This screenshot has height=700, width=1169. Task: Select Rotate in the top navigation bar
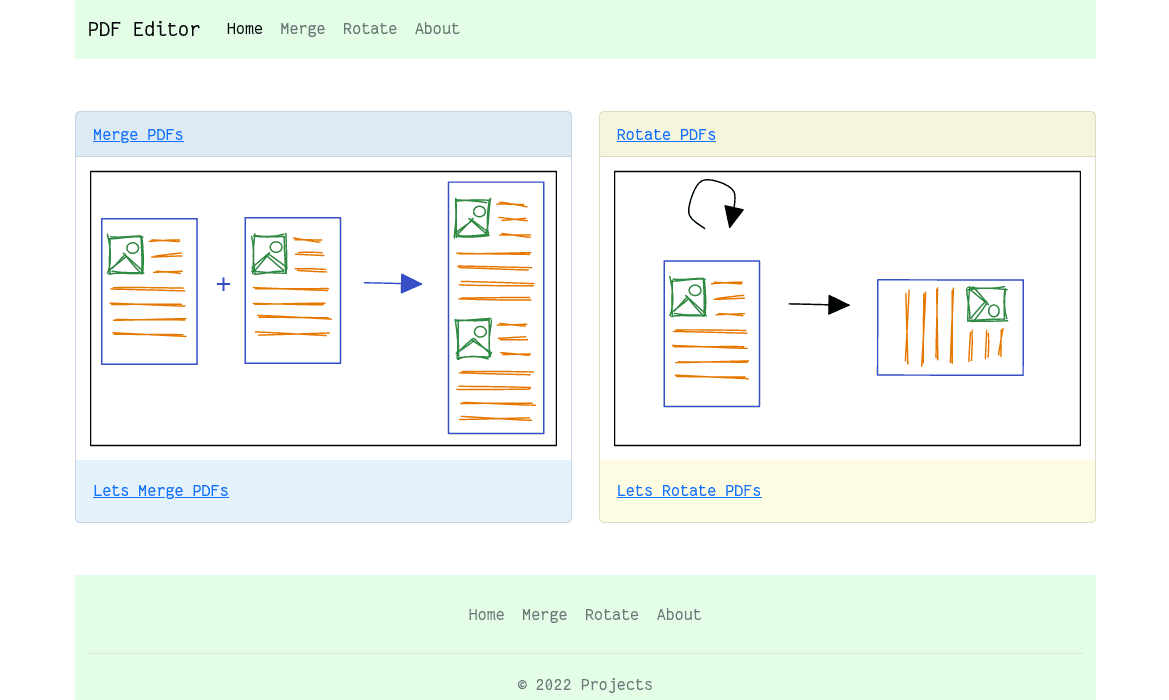(369, 29)
